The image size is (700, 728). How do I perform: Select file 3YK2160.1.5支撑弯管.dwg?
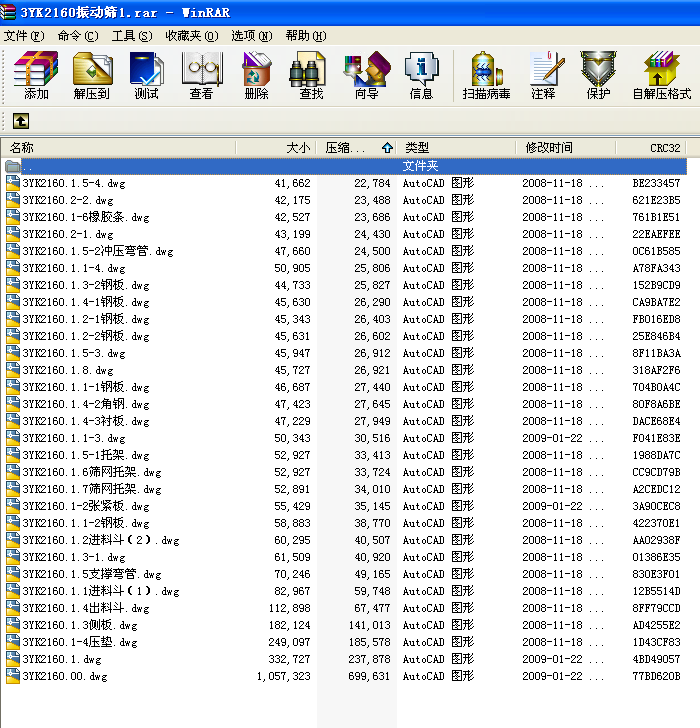92,574
